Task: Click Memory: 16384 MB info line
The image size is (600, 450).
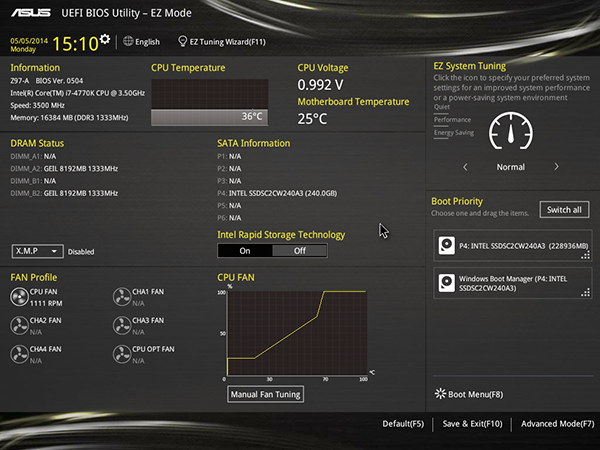Action: tap(69, 117)
